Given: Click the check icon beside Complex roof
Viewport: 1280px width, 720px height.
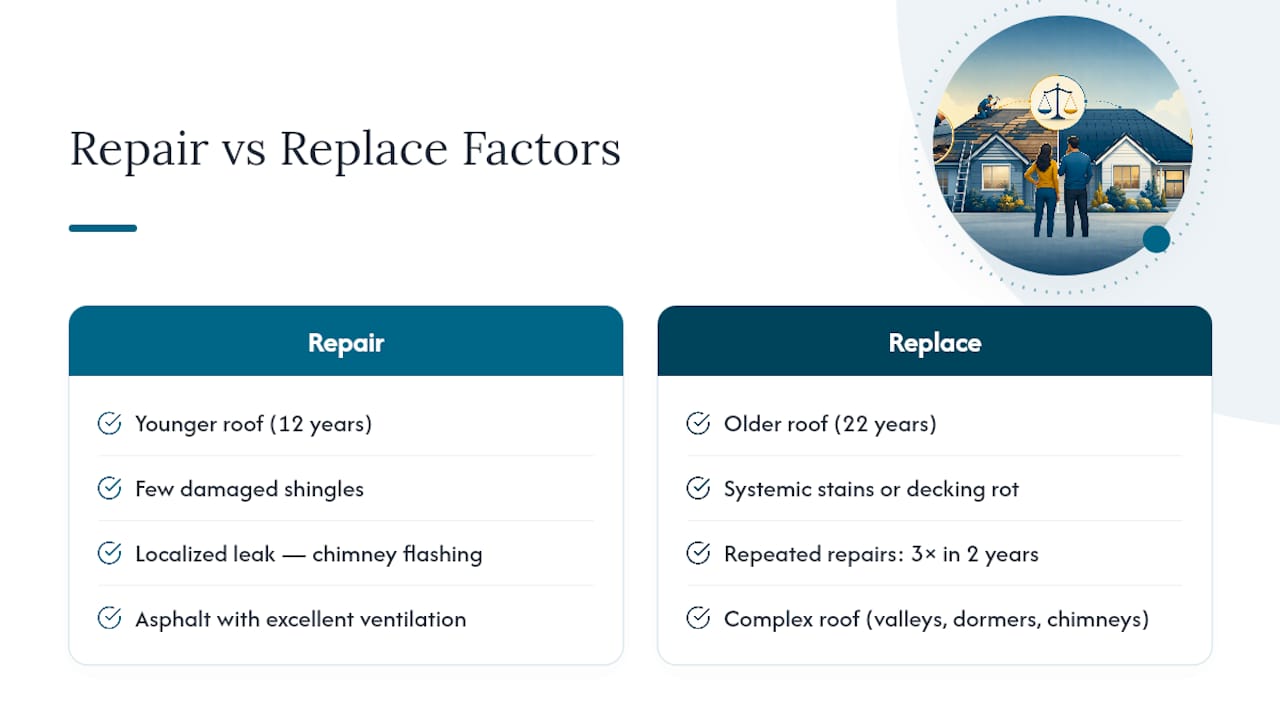Looking at the screenshot, I should pyautogui.click(x=698, y=619).
